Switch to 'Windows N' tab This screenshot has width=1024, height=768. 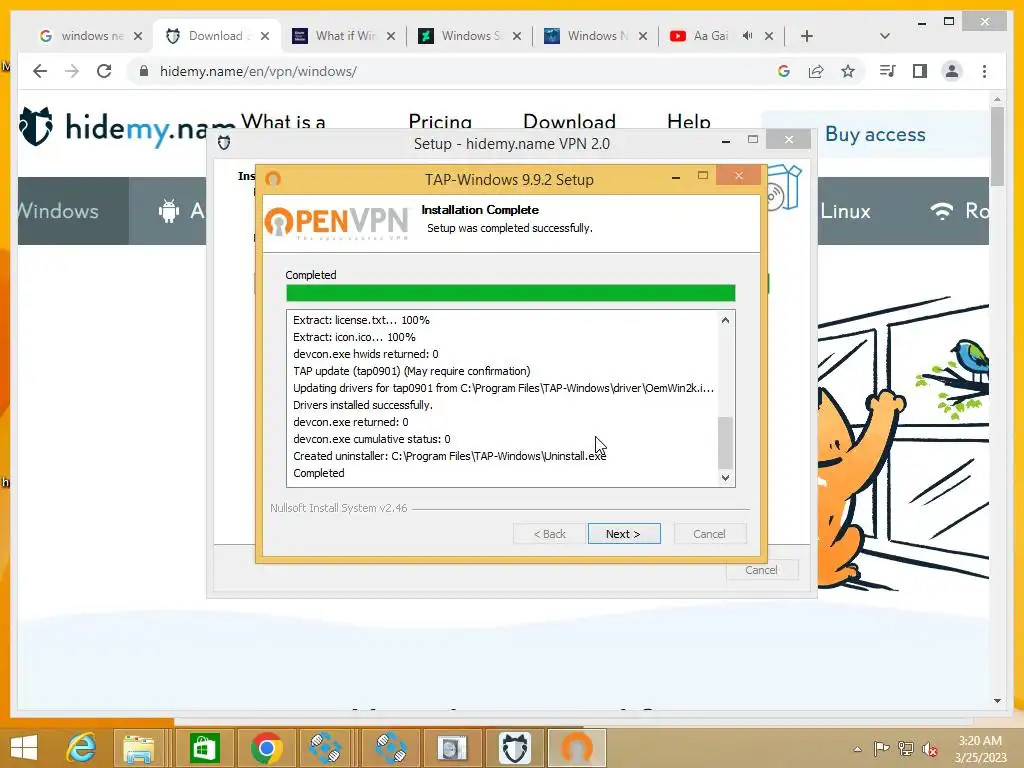pyautogui.click(x=597, y=36)
